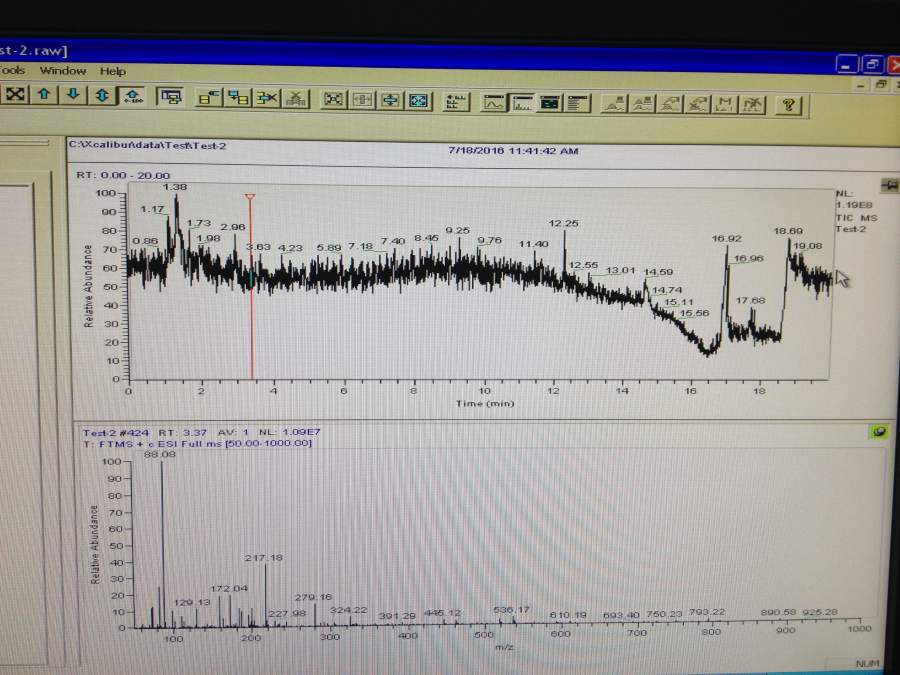This screenshot has width=900, height=675.
Task: Click the Time (min) axis label
Action: [485, 404]
